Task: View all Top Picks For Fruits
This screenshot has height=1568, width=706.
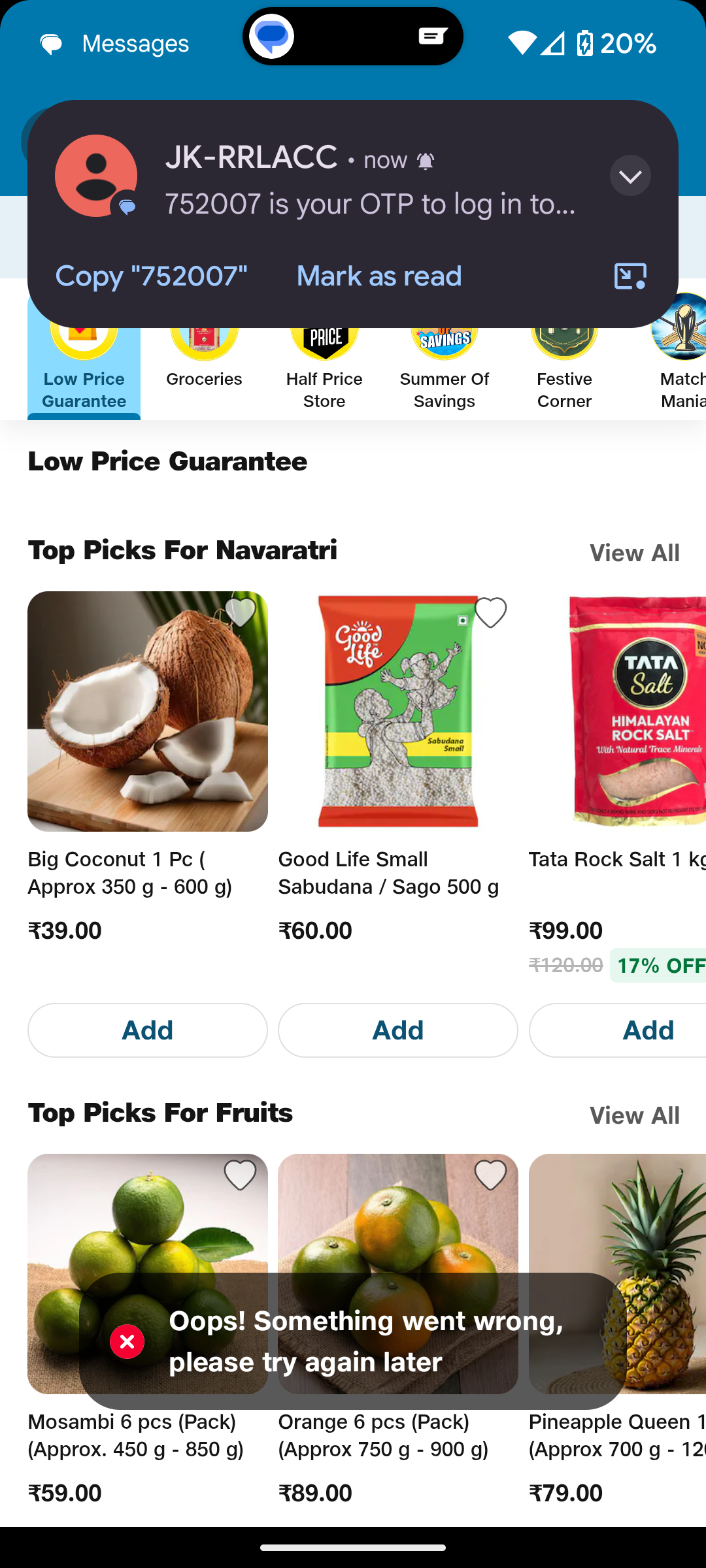Action: [x=634, y=1116]
